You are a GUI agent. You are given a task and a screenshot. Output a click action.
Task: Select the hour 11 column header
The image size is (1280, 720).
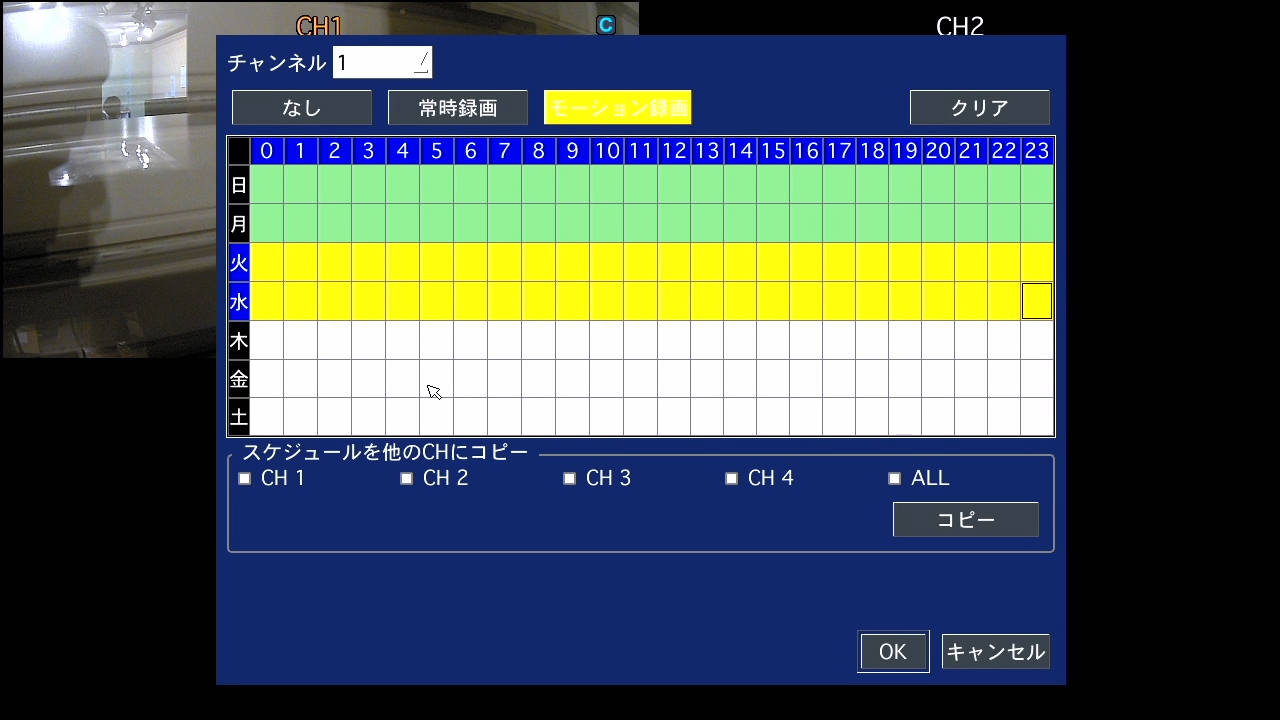coord(641,151)
